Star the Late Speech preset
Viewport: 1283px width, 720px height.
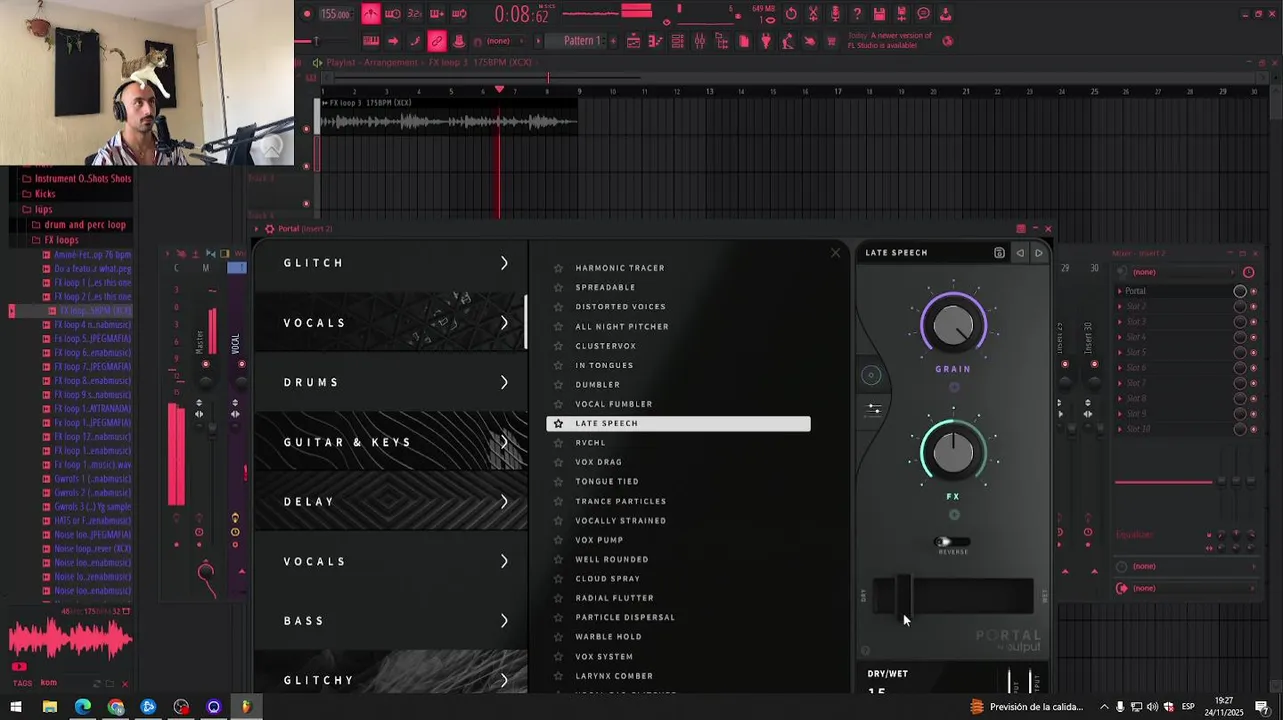(x=558, y=423)
